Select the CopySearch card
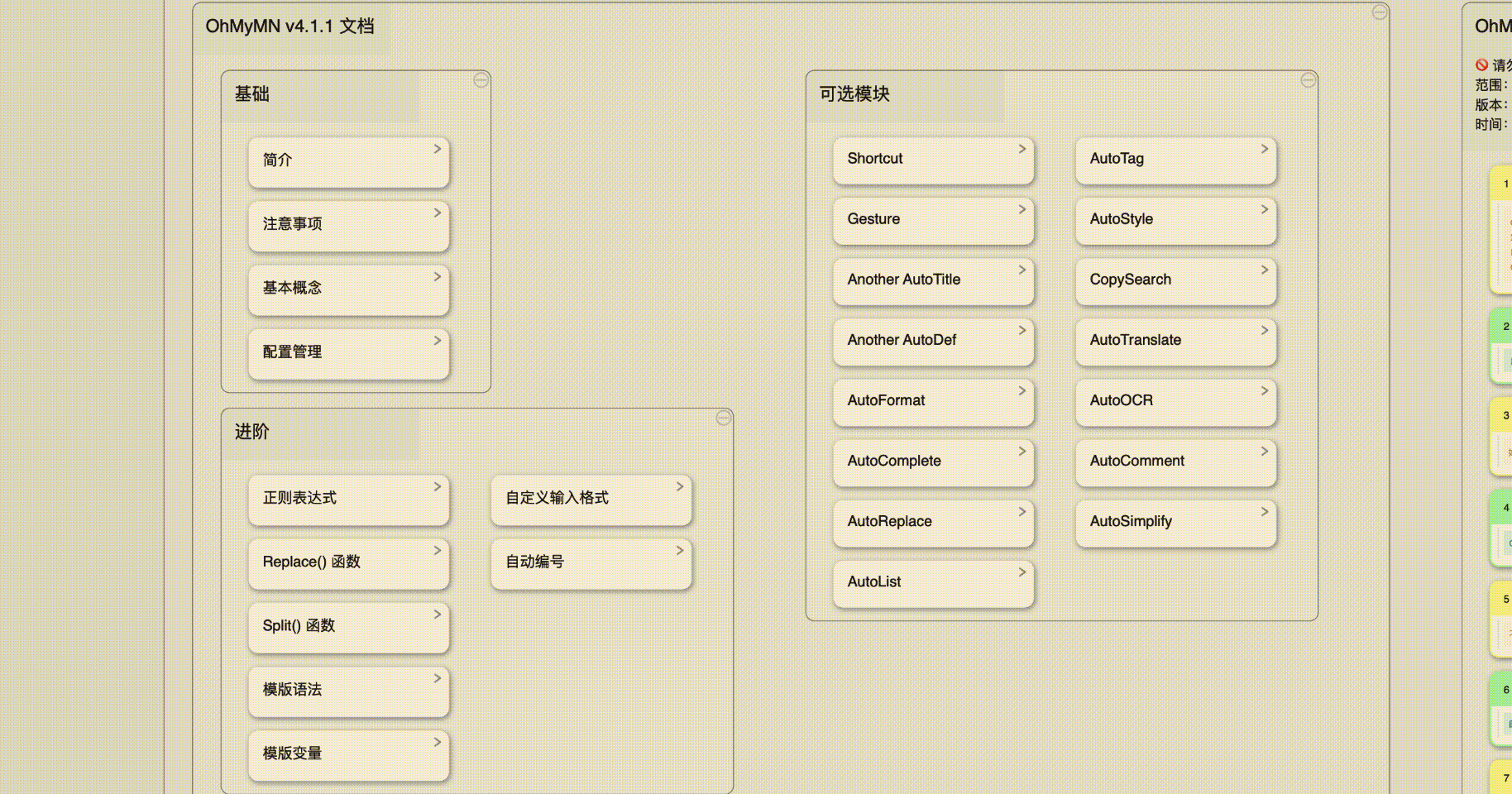Screen dimensions: 1512x794 tap(1176, 281)
